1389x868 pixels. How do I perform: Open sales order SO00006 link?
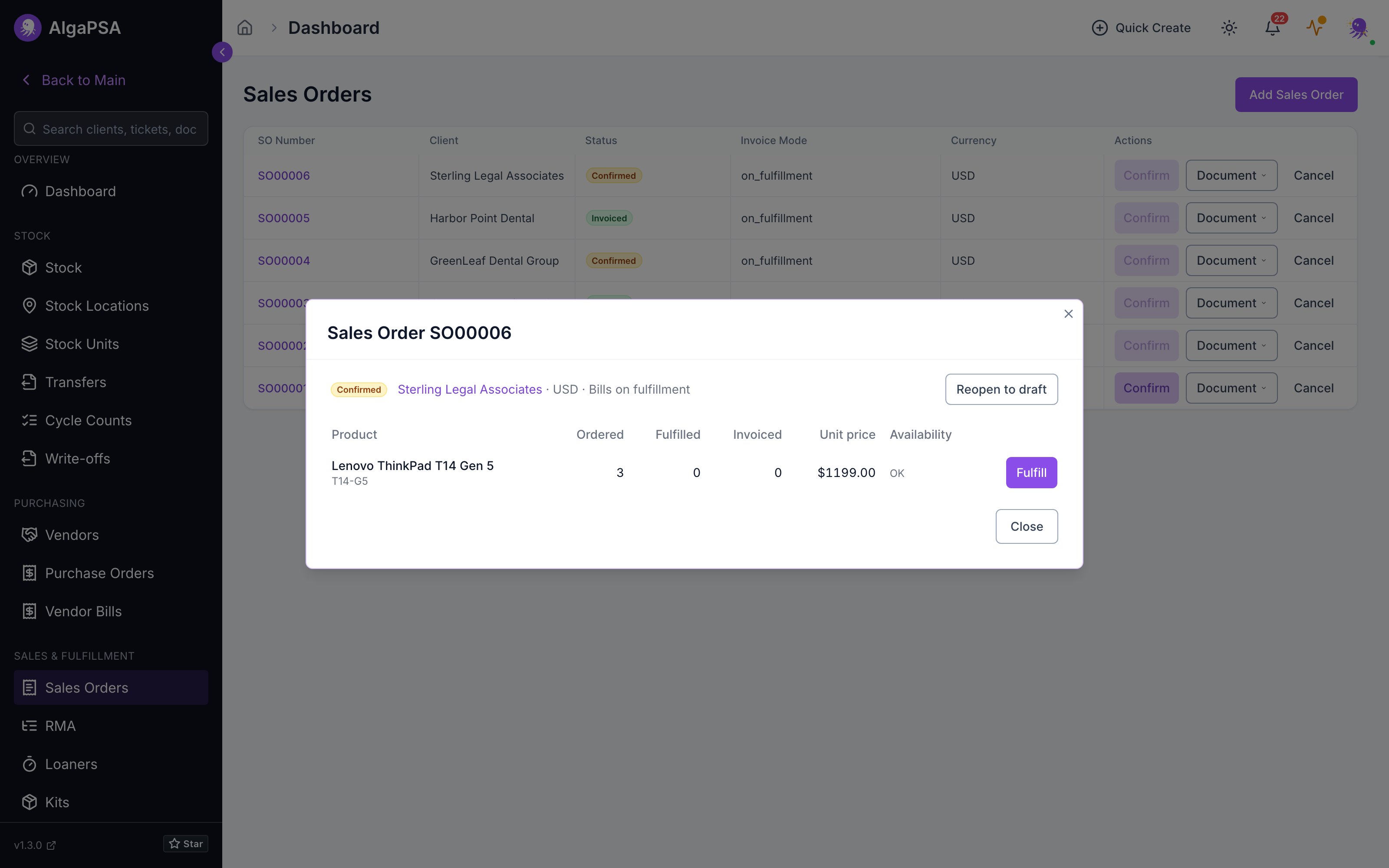point(283,176)
